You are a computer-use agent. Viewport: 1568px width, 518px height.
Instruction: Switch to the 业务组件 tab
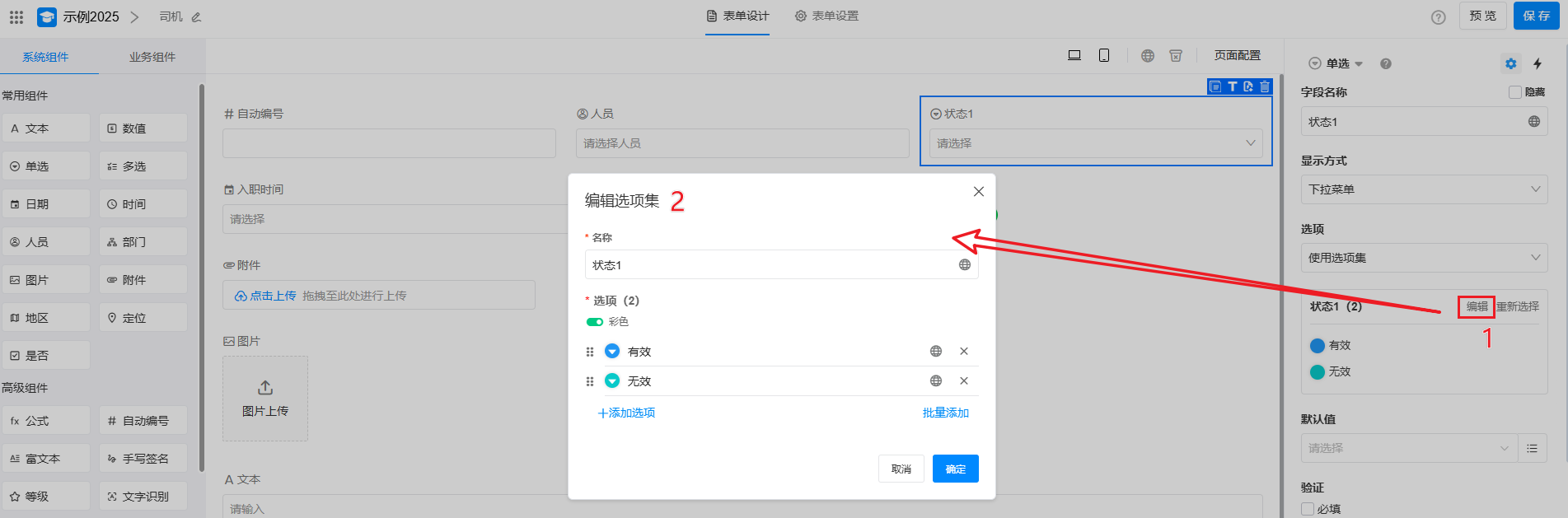[152, 57]
